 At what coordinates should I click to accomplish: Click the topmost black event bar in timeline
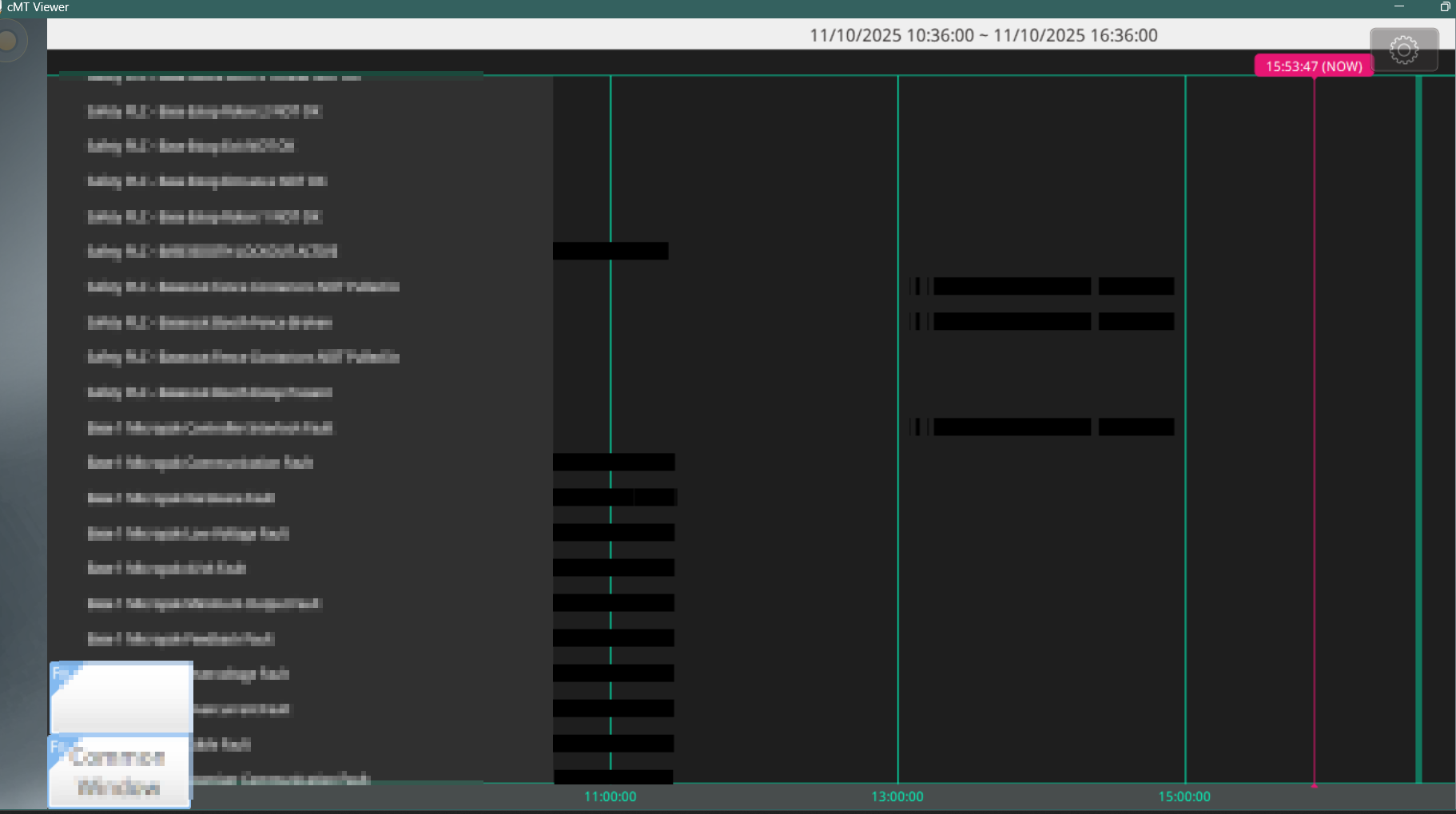[610, 251]
